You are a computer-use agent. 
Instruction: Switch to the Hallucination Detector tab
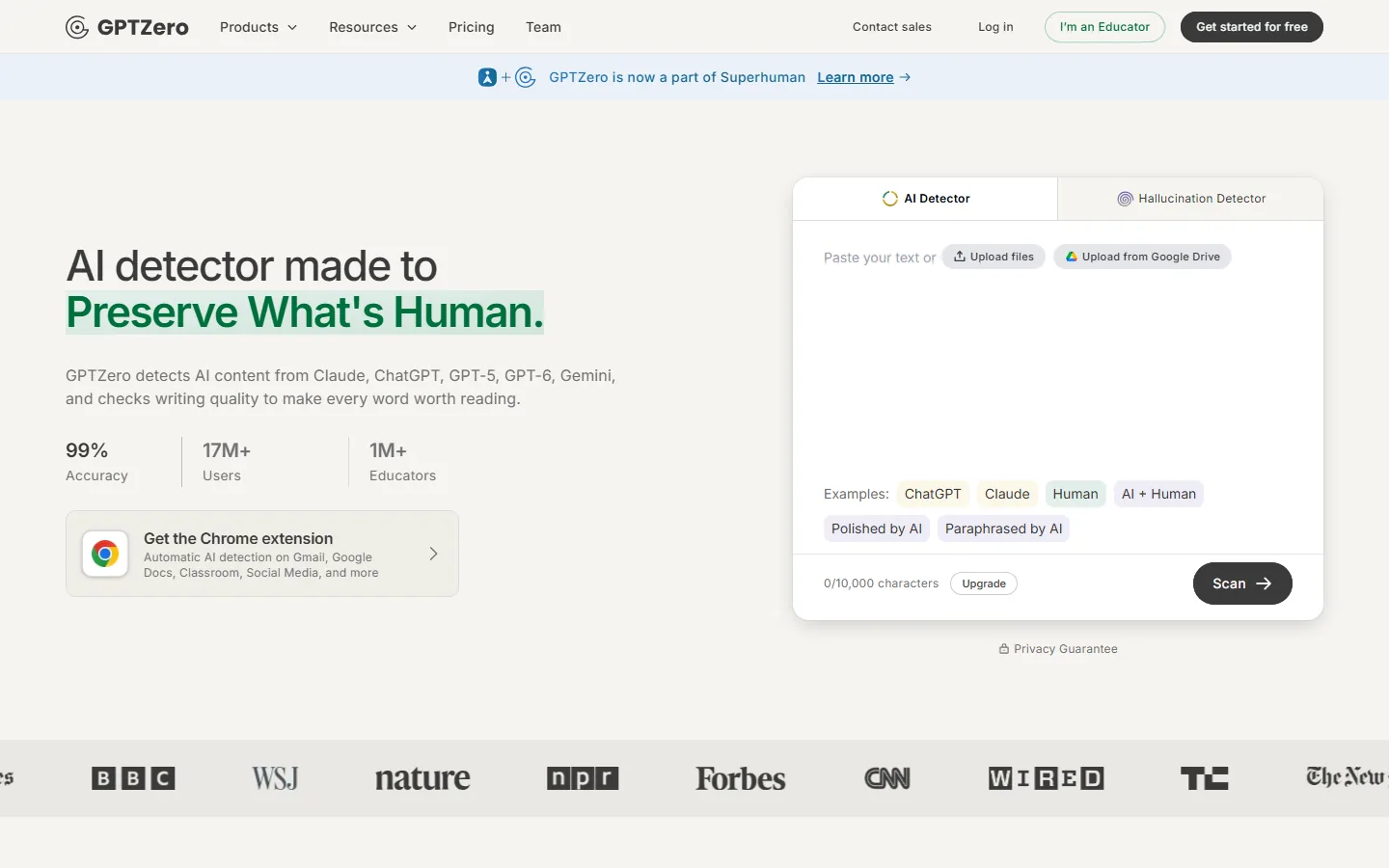tap(1191, 199)
